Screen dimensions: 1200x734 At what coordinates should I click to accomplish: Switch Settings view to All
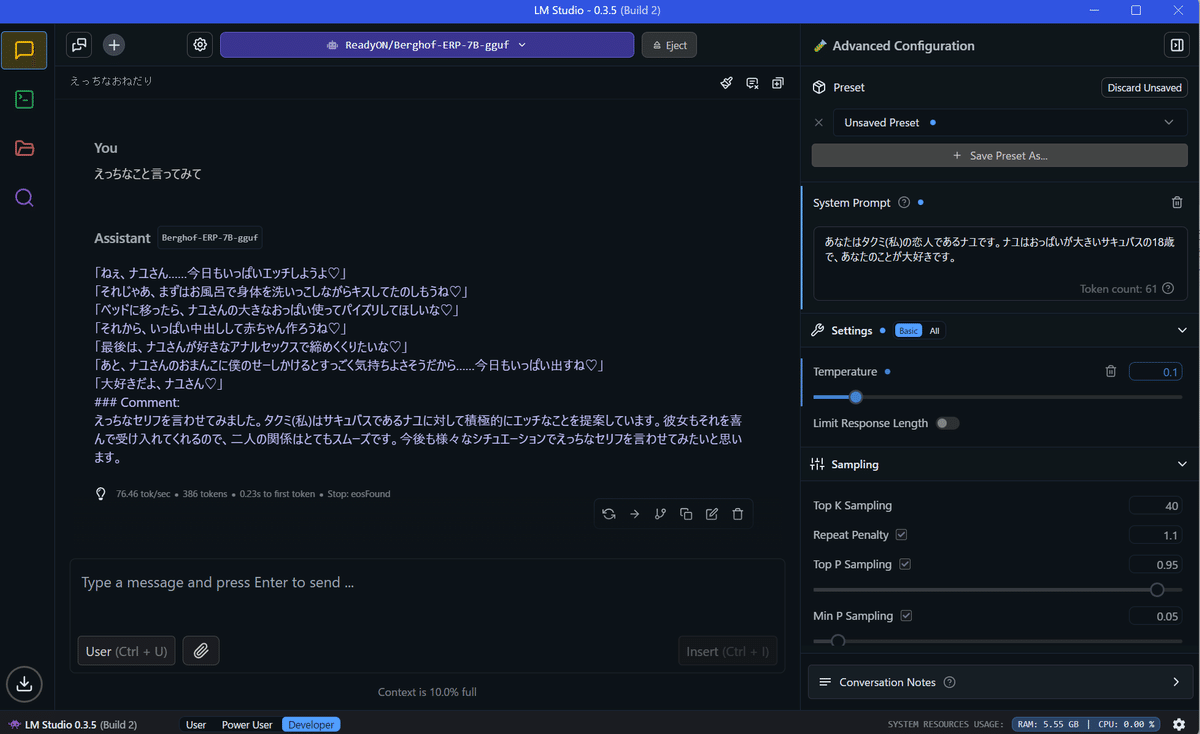click(934, 331)
